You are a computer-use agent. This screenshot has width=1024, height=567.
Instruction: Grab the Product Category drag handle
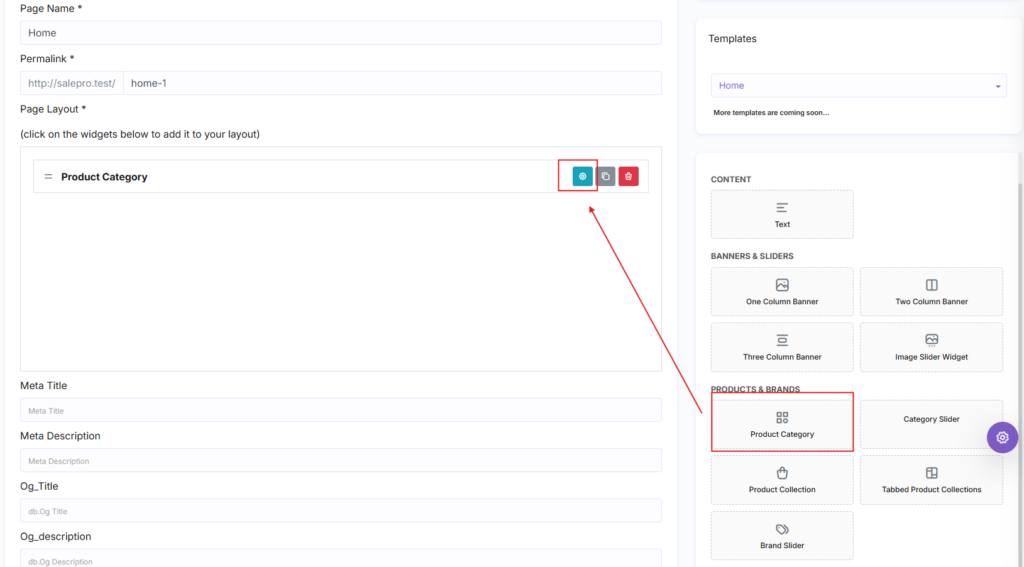click(x=48, y=176)
